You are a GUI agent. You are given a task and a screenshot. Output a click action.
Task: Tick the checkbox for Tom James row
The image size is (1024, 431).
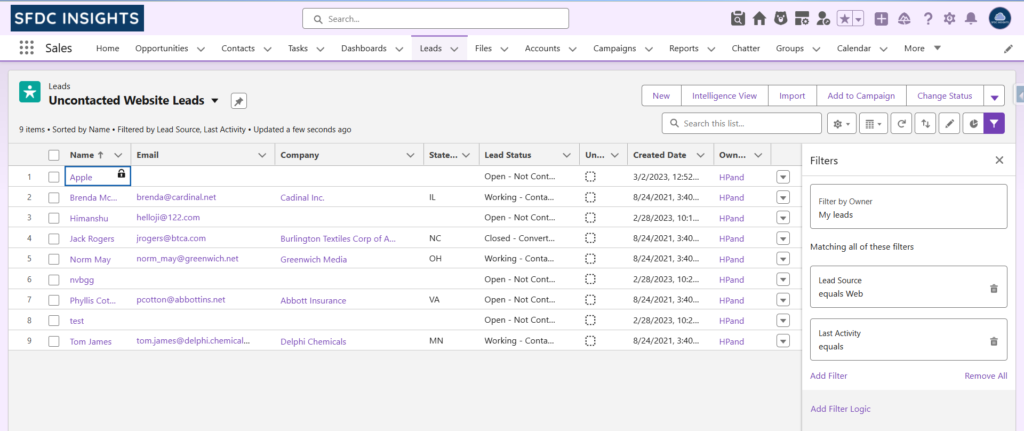(x=54, y=341)
